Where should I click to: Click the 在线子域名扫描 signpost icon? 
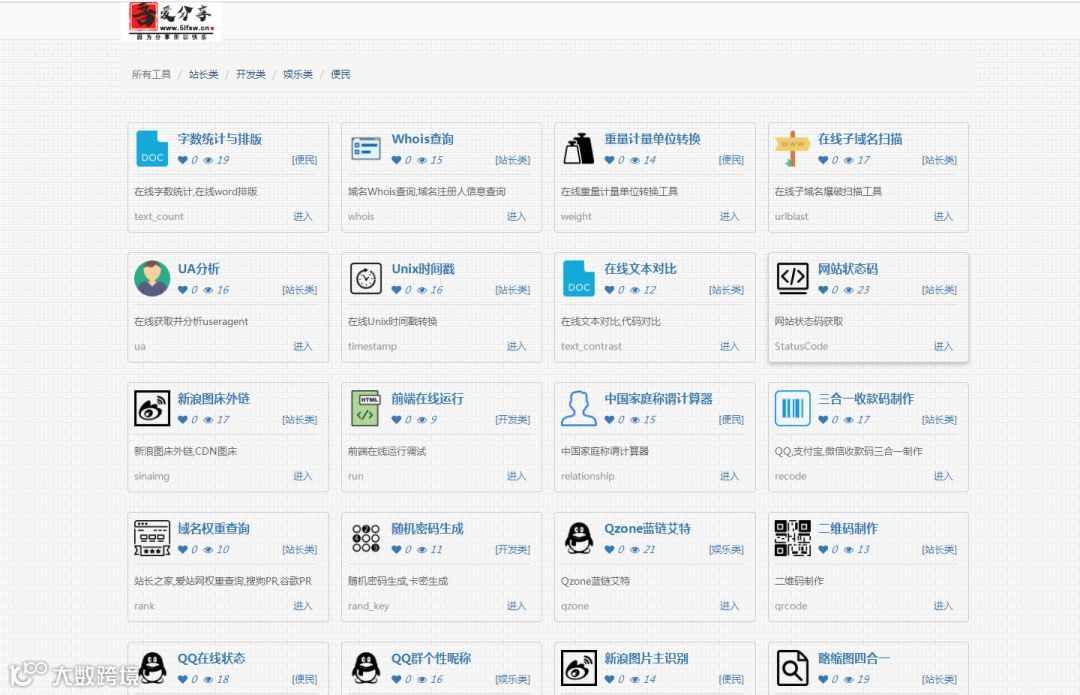point(792,149)
